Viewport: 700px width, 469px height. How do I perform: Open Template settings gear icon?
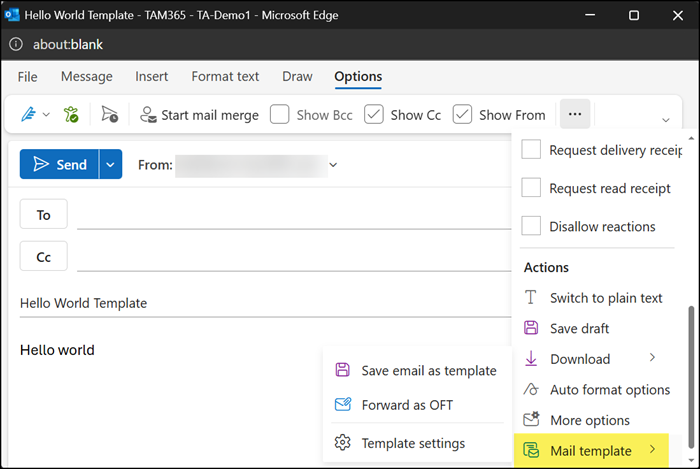tap(342, 443)
